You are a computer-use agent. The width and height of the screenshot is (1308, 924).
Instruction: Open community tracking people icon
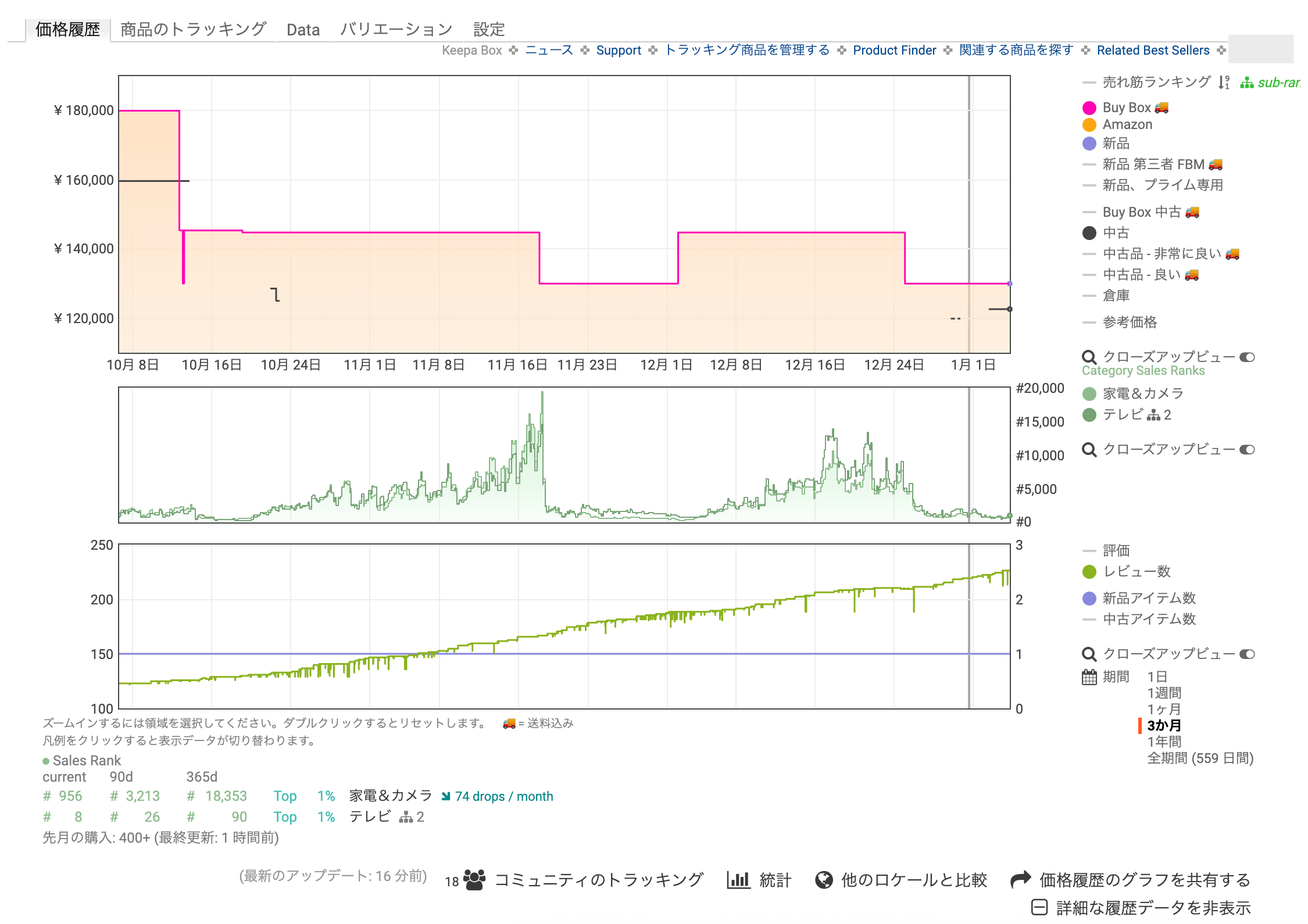click(474, 880)
